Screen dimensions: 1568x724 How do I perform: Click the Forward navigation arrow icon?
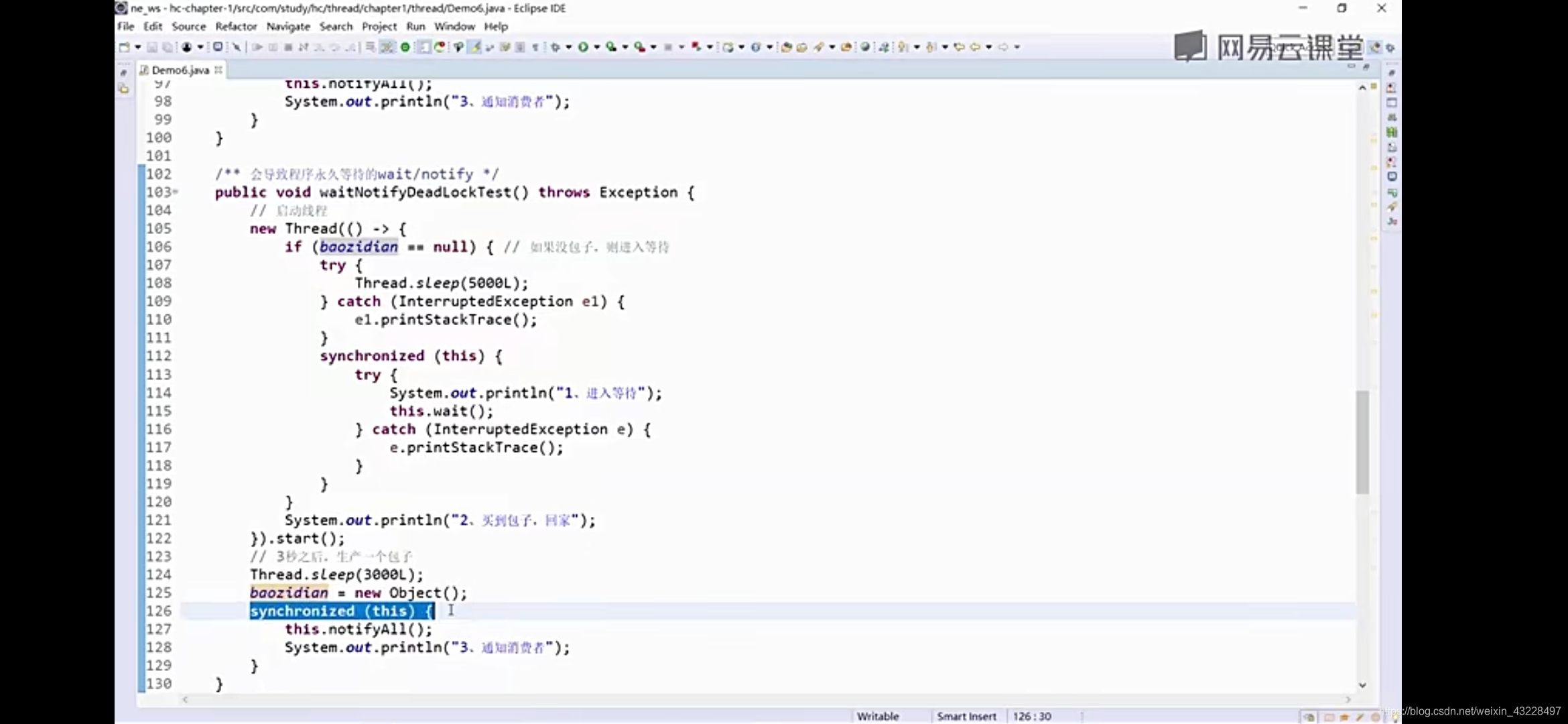click(1003, 47)
